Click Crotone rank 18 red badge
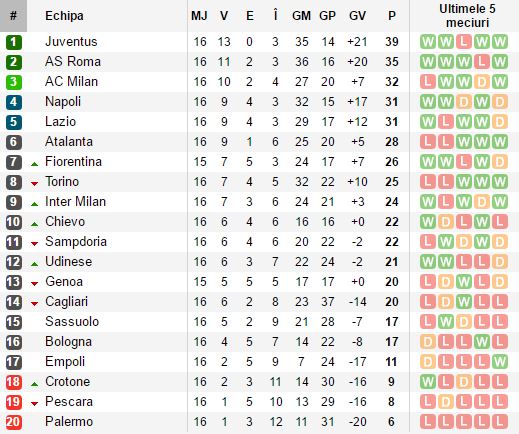The image size is (519, 434). tap(14, 382)
